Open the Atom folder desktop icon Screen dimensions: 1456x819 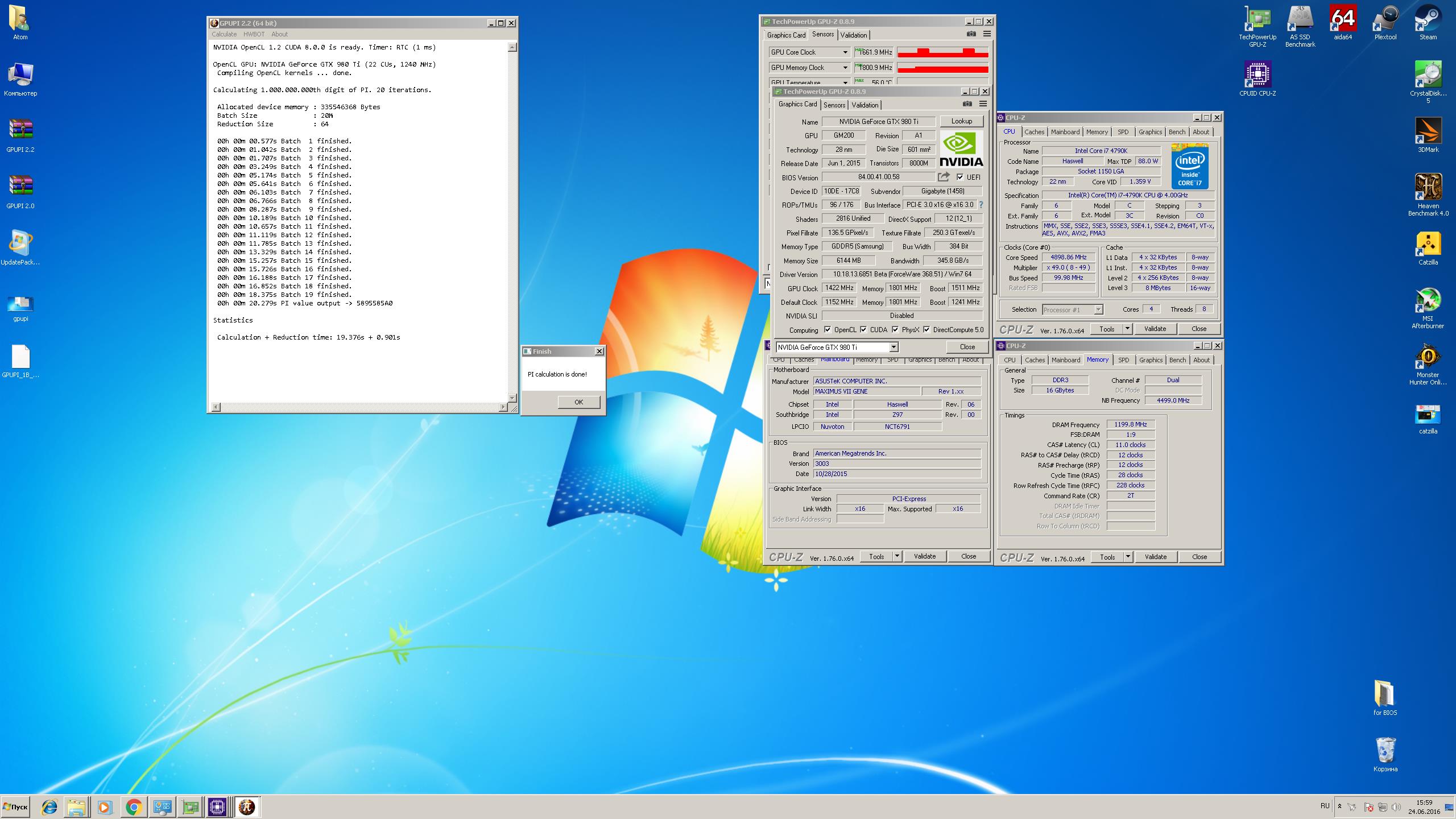click(20, 23)
